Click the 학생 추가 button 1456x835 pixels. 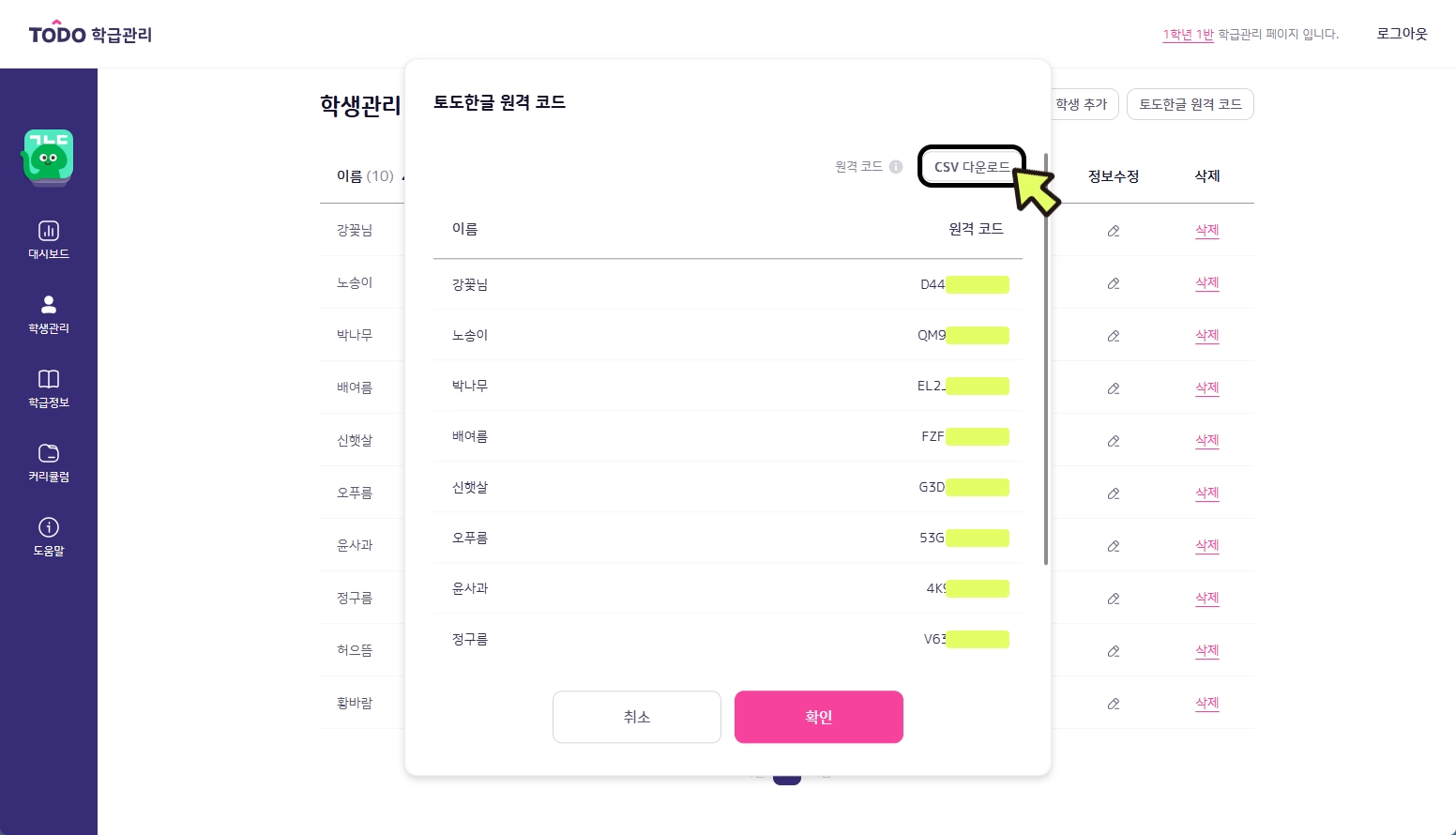pyautogui.click(x=1083, y=104)
